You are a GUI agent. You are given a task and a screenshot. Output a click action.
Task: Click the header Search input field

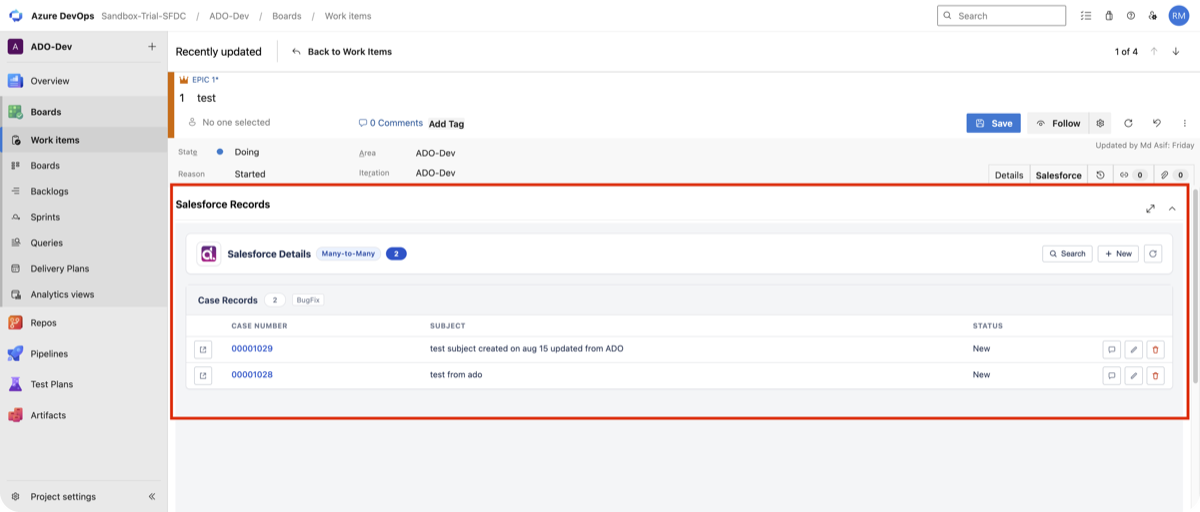pyautogui.click(x=1001, y=16)
